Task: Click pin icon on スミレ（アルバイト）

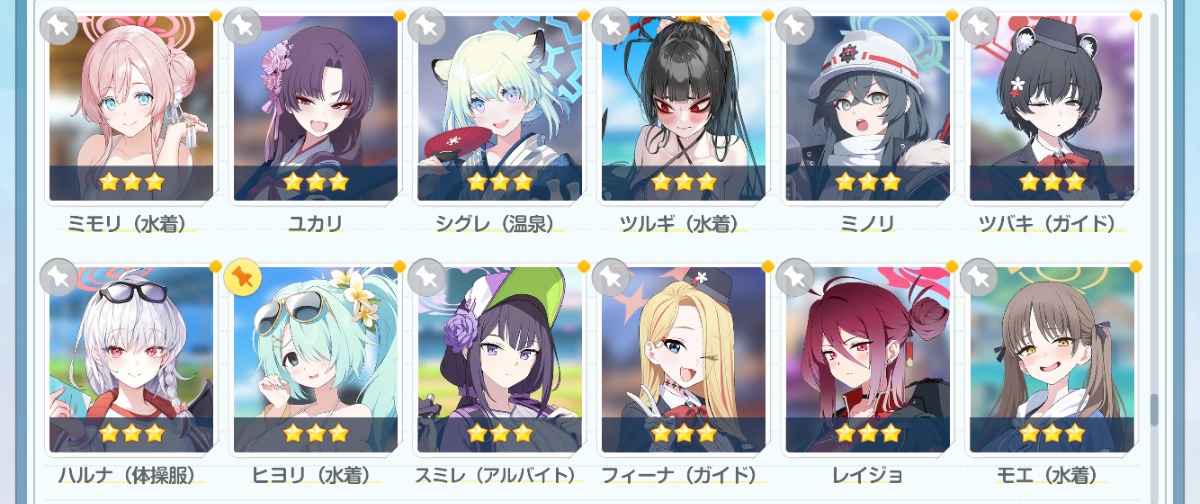Action: [427, 277]
